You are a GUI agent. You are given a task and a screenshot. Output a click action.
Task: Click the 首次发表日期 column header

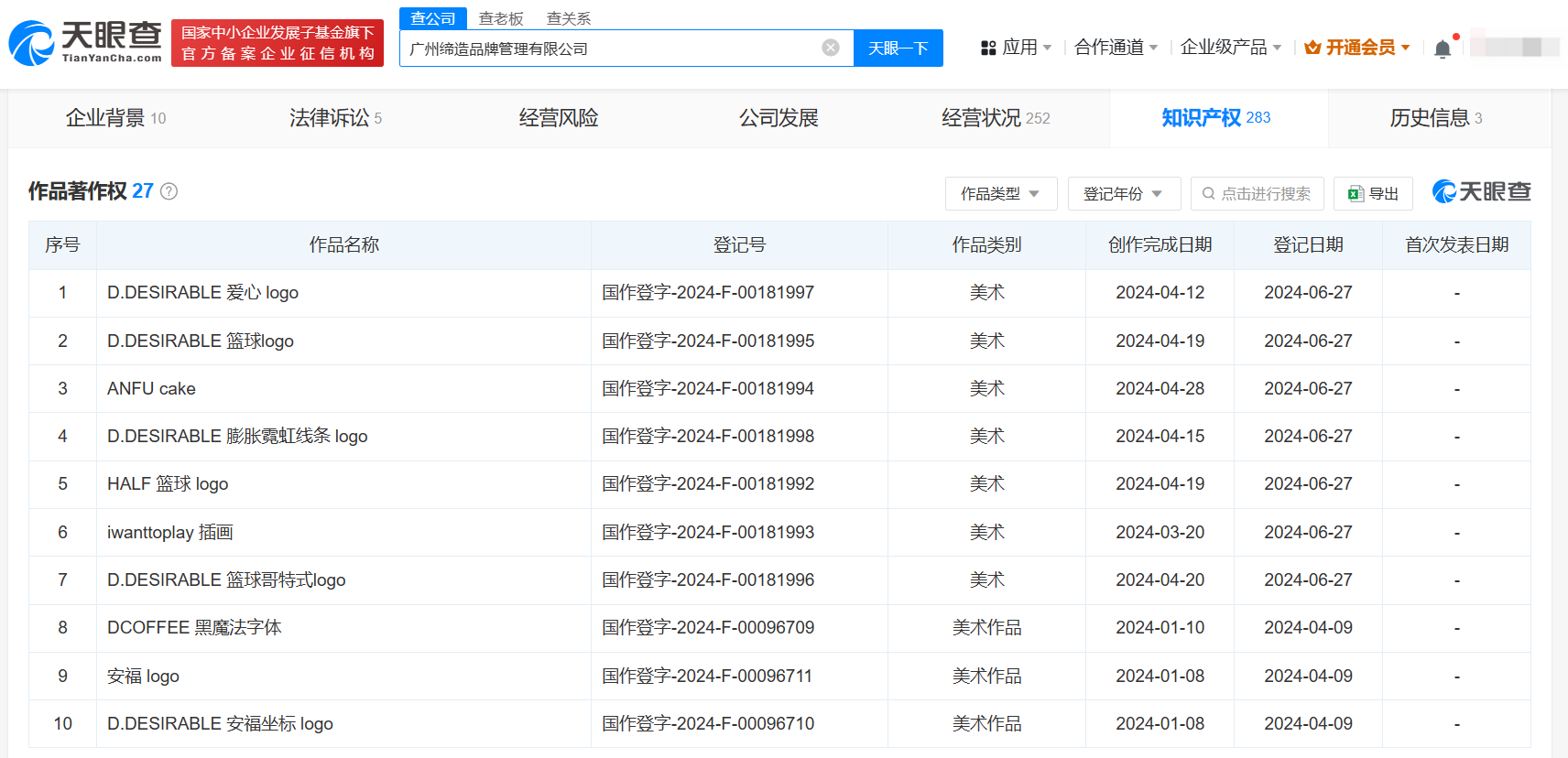(1456, 245)
